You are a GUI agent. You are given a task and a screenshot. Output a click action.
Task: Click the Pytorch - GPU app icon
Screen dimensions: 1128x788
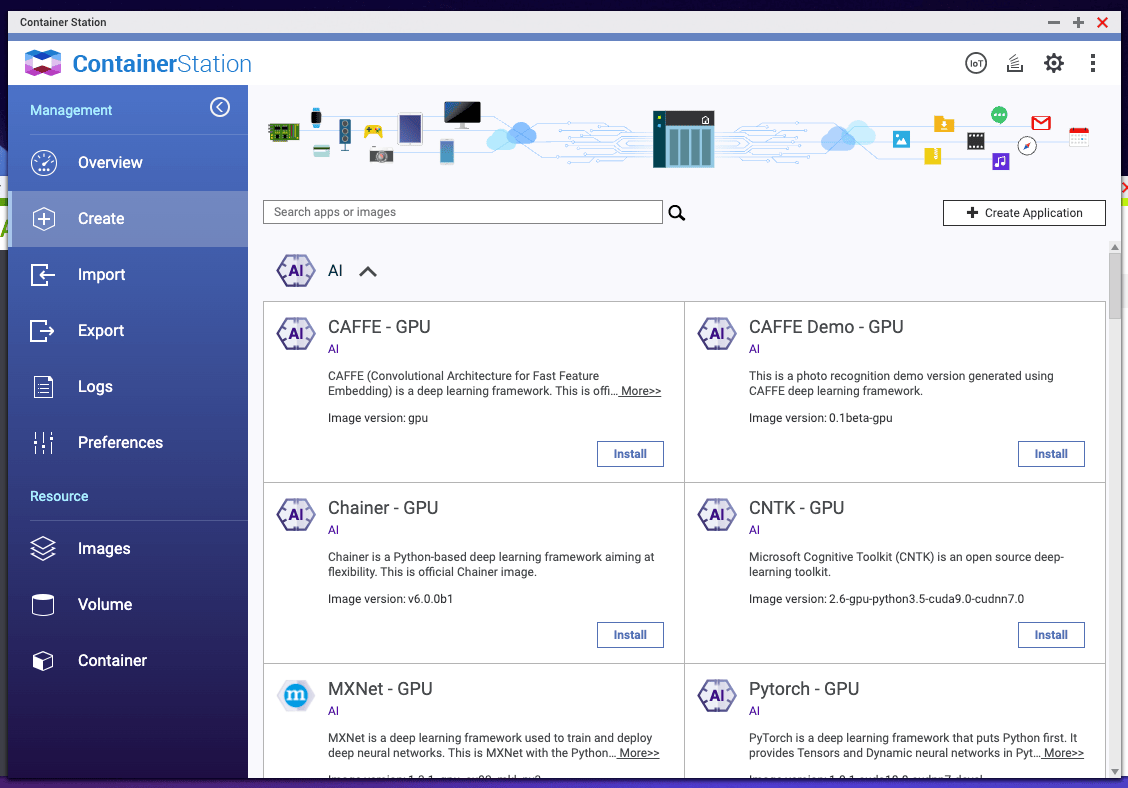tap(717, 695)
